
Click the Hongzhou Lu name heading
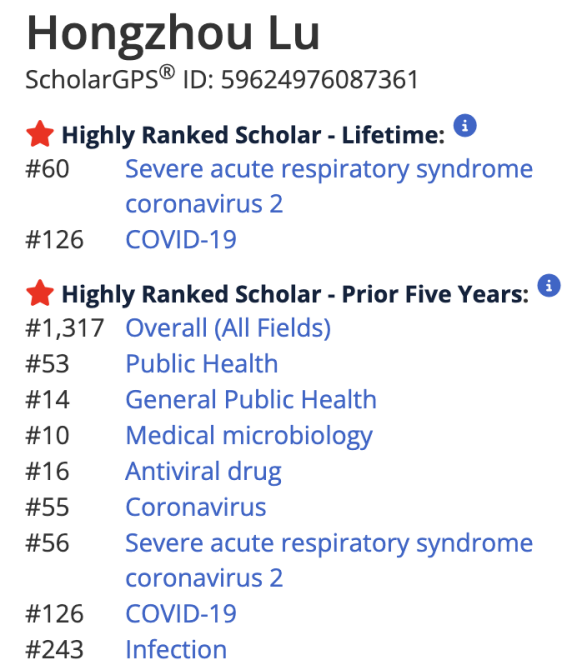(173, 34)
